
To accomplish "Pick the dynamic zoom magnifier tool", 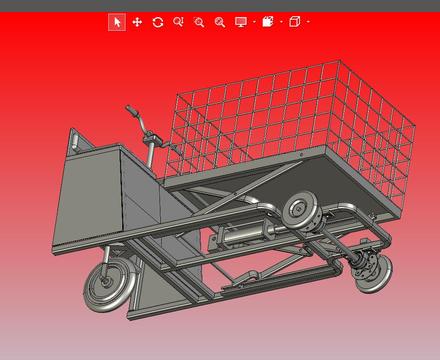I will pos(178,22).
